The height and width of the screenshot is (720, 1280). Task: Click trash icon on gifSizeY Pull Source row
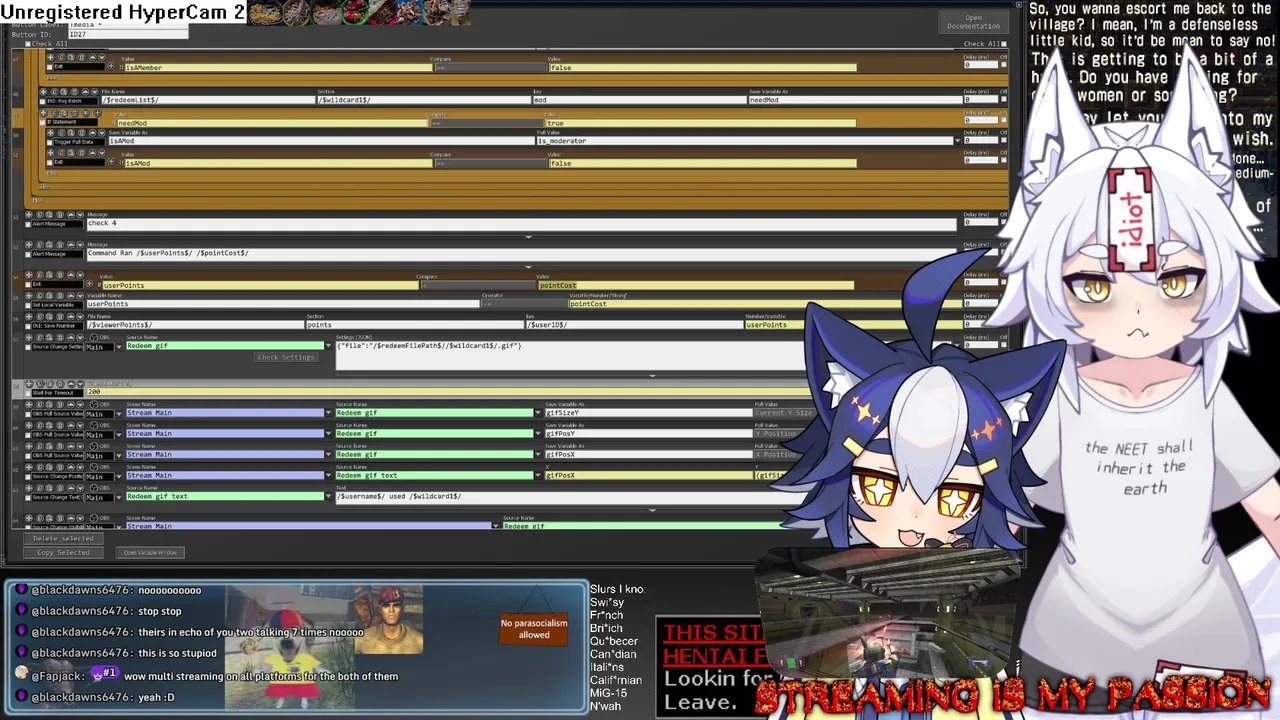(x=60, y=404)
